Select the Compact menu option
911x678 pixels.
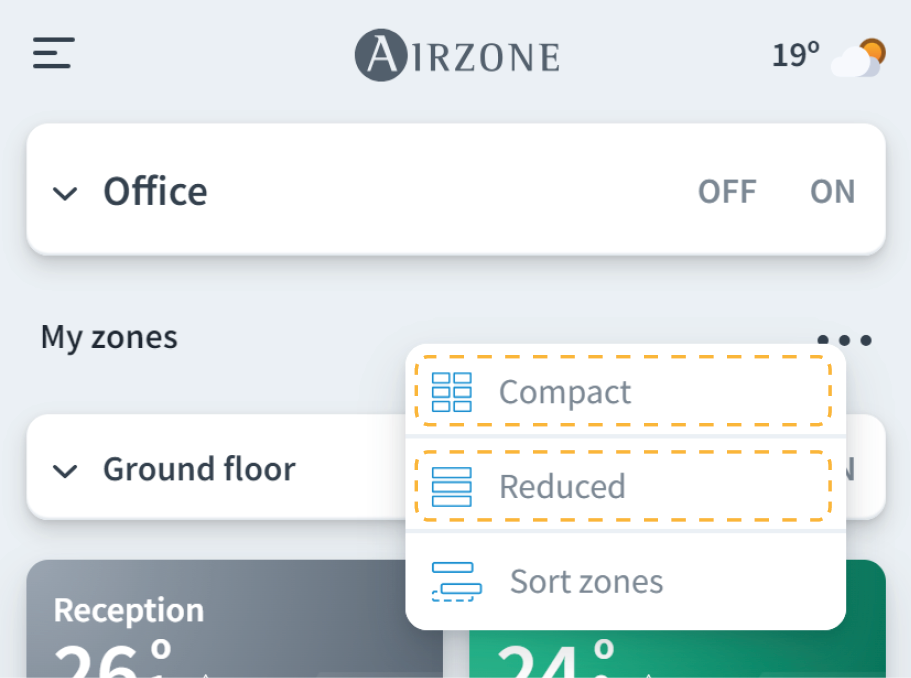pos(565,392)
